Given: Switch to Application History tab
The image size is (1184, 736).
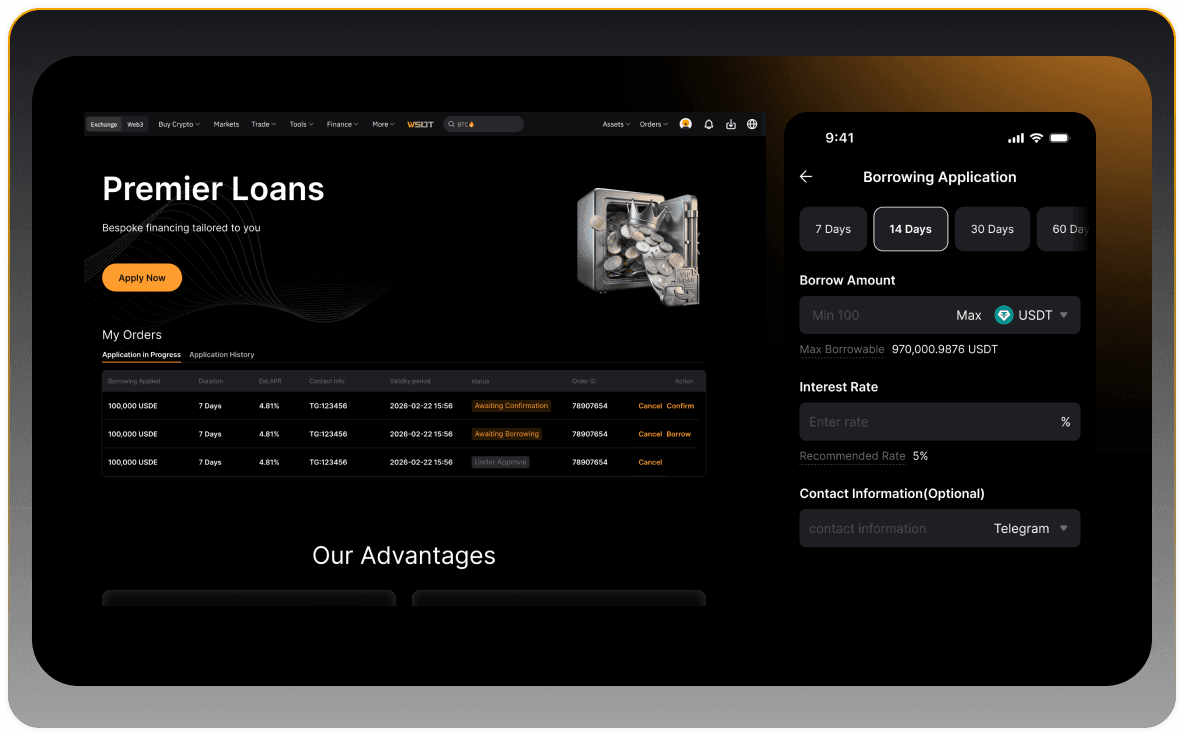Looking at the screenshot, I should 222,355.
